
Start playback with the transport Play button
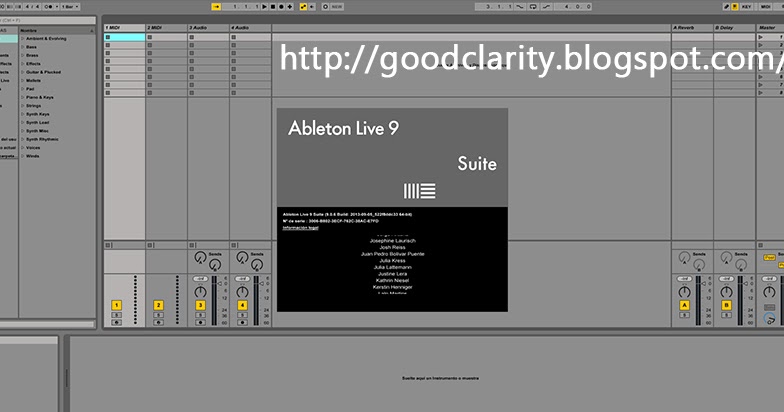pyautogui.click(x=265, y=6)
